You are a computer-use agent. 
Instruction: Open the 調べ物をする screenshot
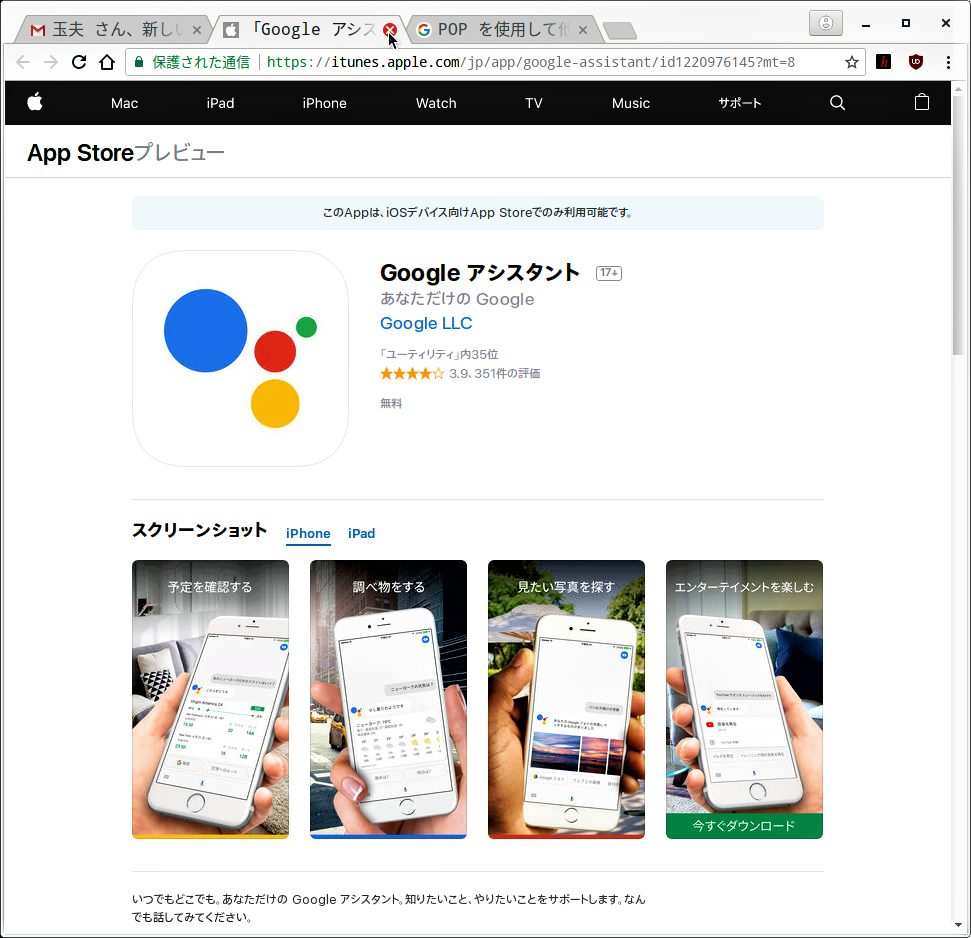[x=388, y=700]
